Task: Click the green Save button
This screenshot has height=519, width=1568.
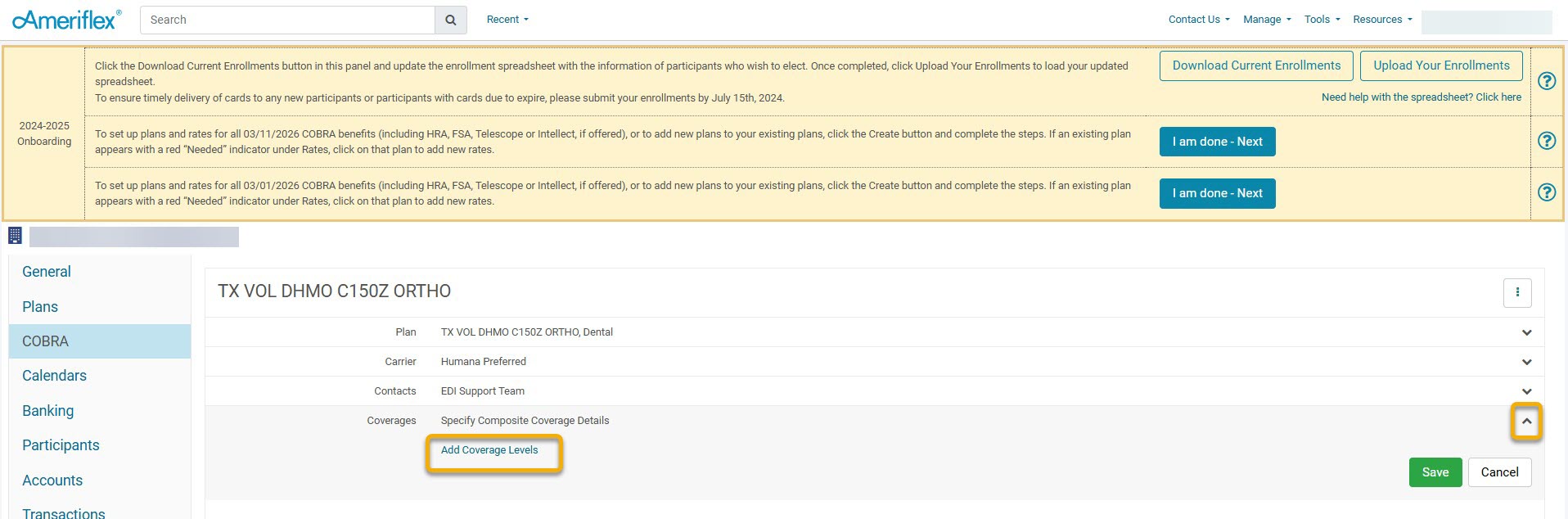Action: click(1435, 472)
